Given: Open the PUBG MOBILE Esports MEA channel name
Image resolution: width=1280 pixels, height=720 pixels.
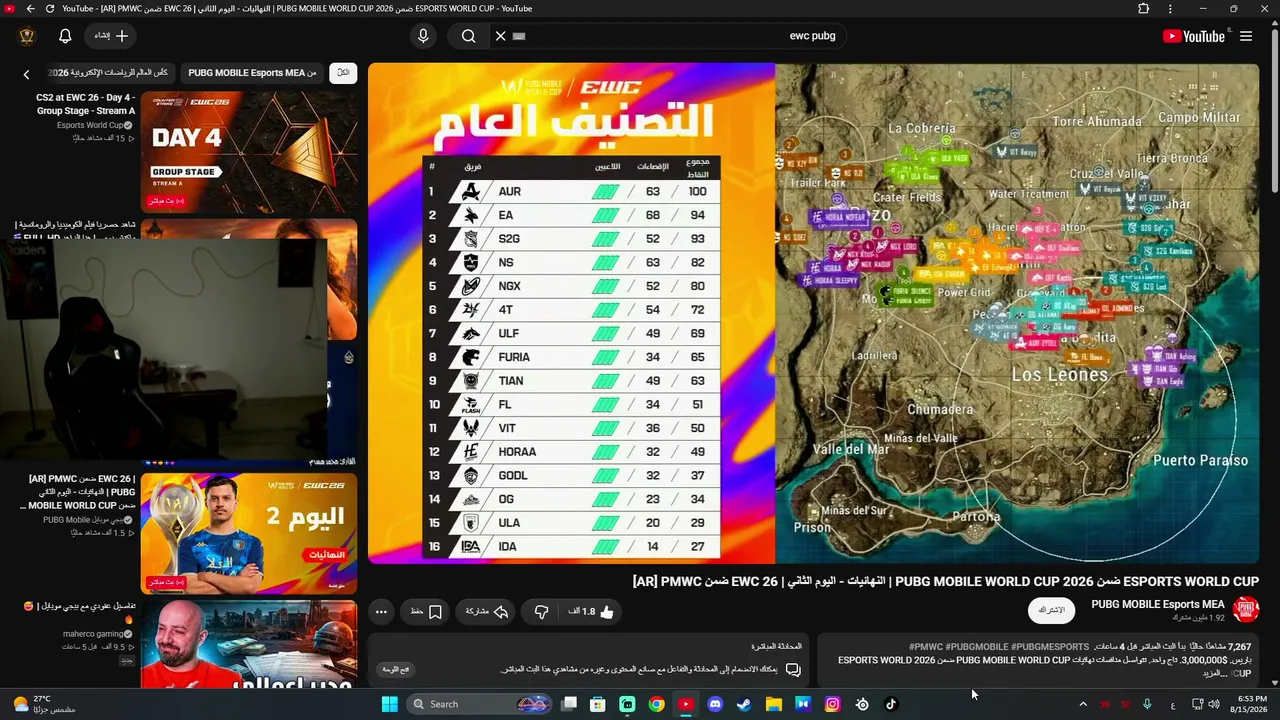Looking at the screenshot, I should pyautogui.click(x=1158, y=604).
